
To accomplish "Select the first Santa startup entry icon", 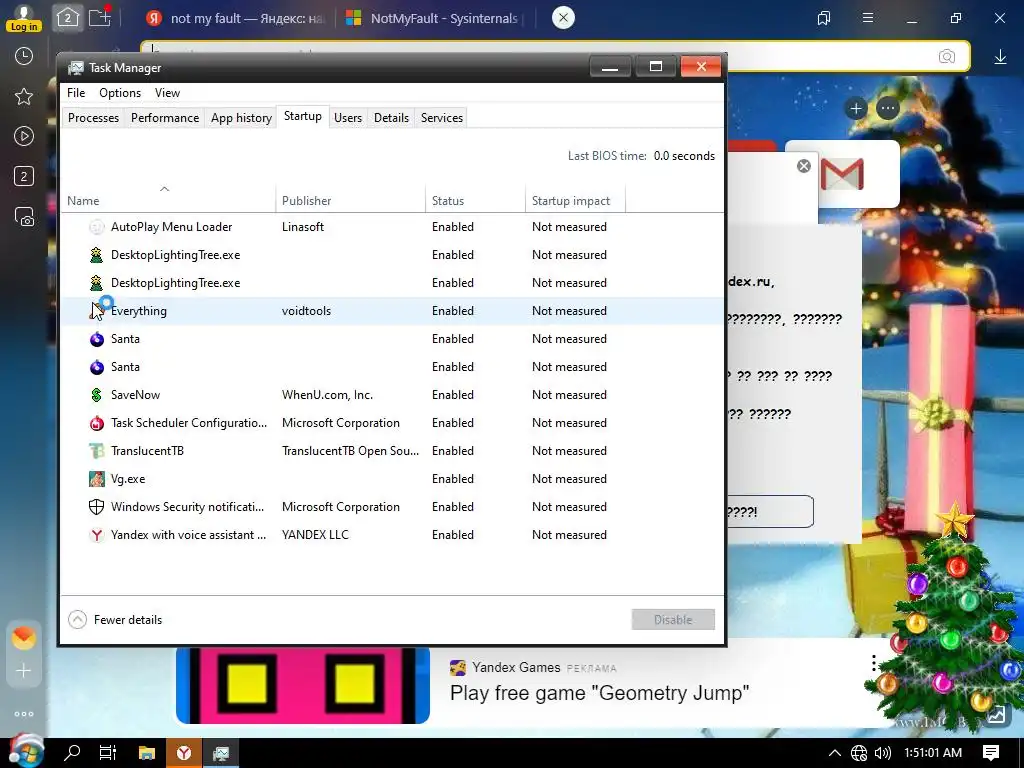I will [97, 339].
